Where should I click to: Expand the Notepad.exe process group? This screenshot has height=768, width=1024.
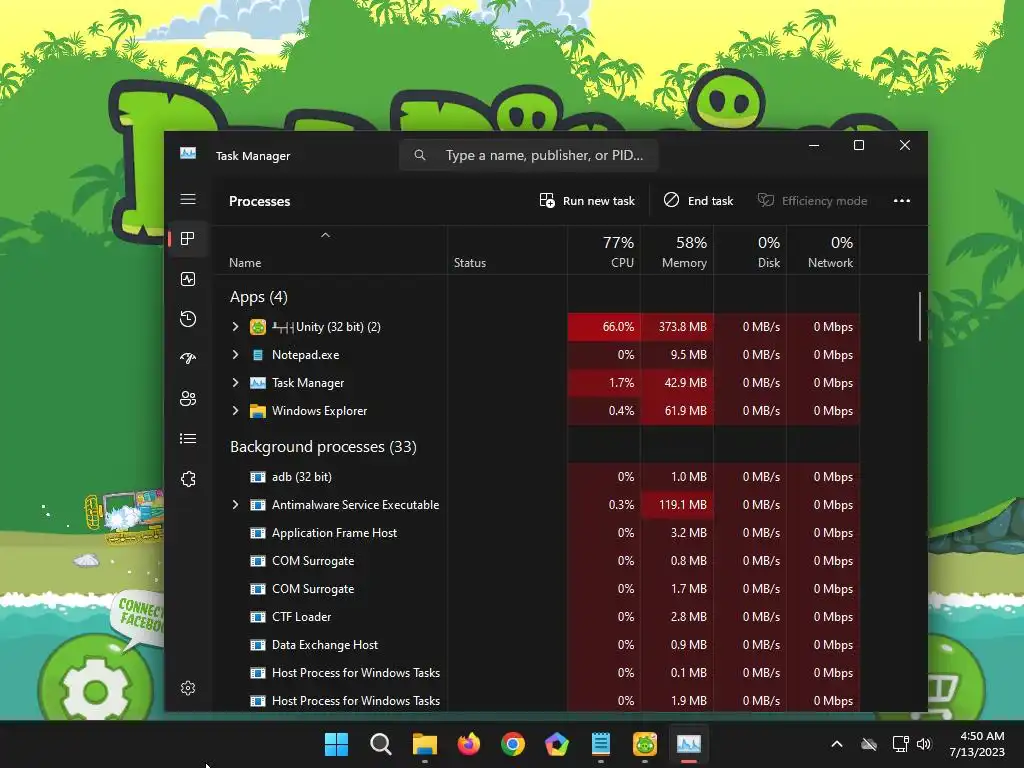pos(235,355)
